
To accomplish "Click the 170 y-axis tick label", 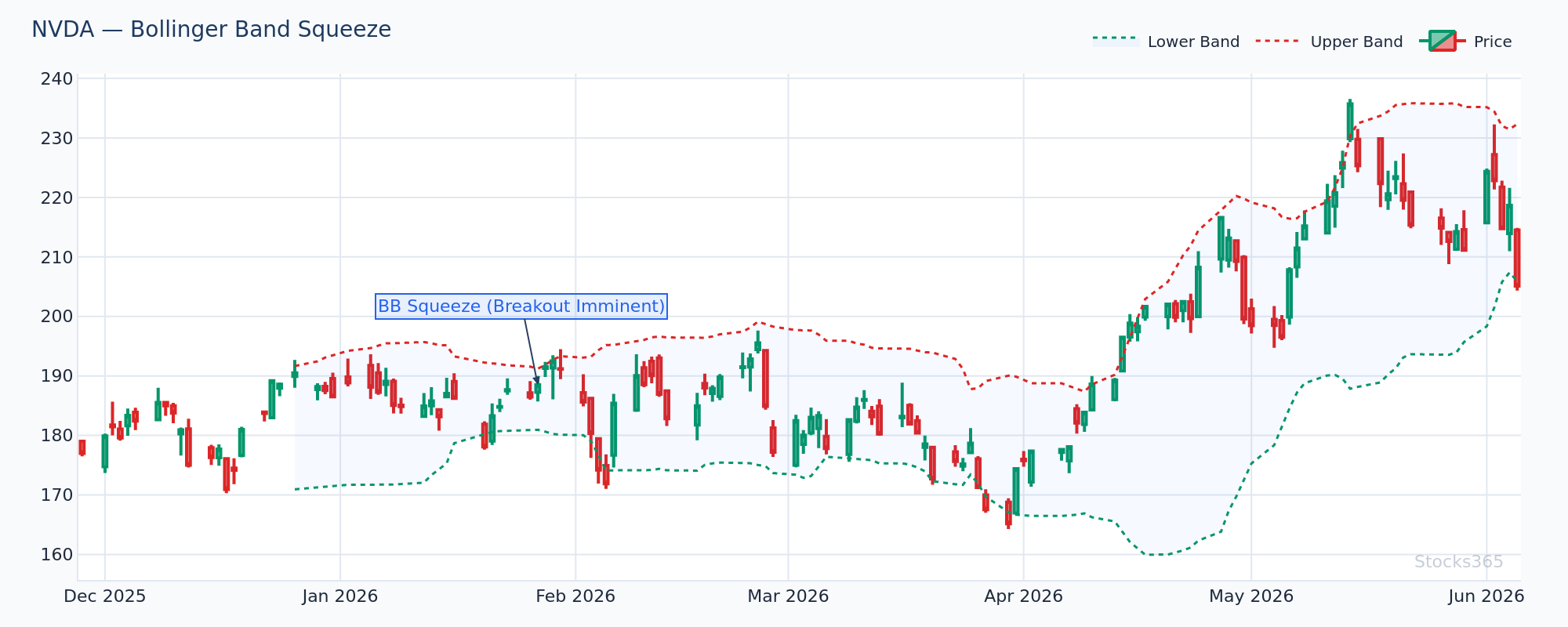I will 57,495.
